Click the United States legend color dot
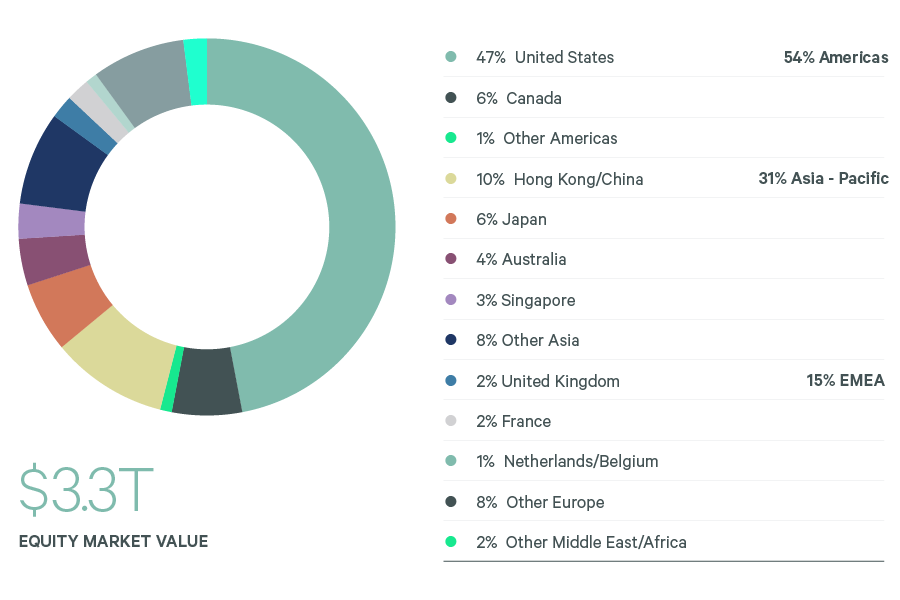This screenshot has width=900, height=600. point(451,57)
